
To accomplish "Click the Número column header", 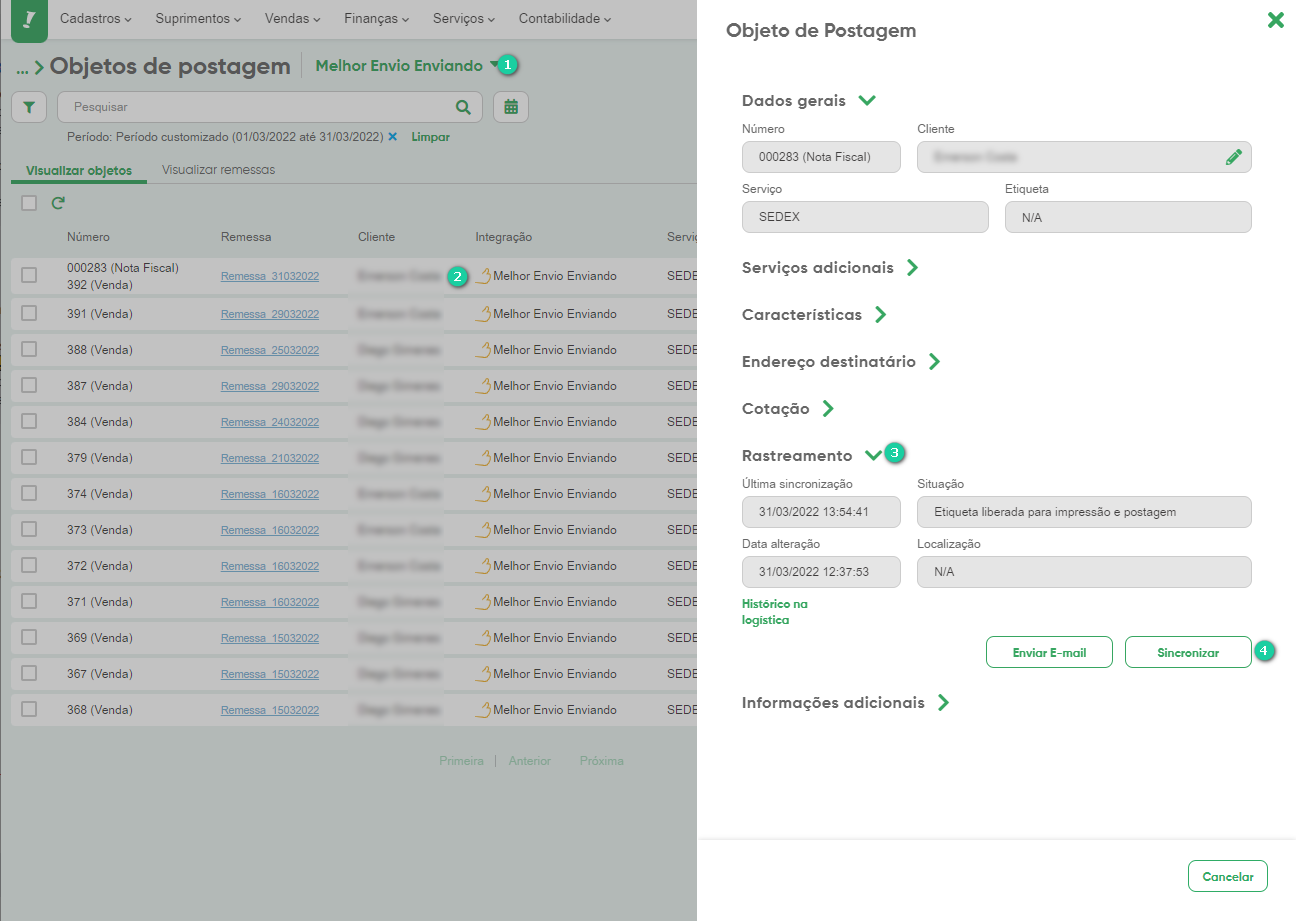I will click(88, 237).
